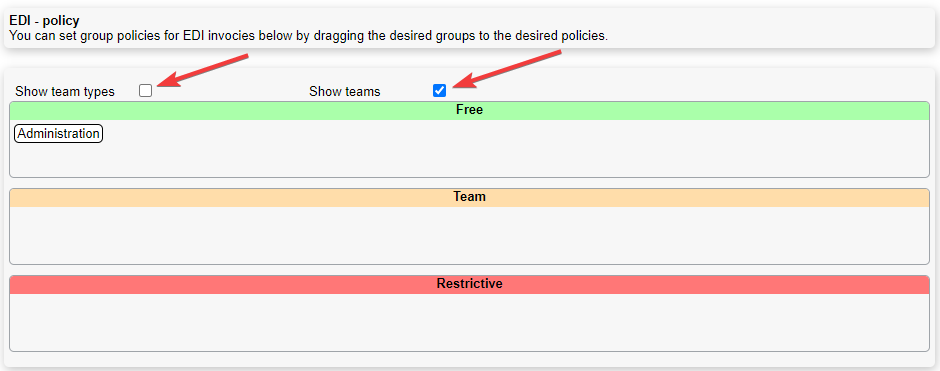Select the Administration group chip

click(59, 134)
